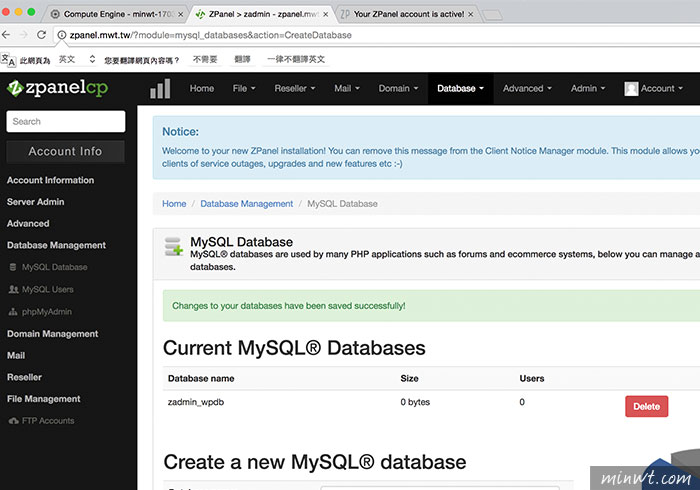Open phpMyAdmin in sidebar
The width and height of the screenshot is (700, 490).
click(47, 311)
